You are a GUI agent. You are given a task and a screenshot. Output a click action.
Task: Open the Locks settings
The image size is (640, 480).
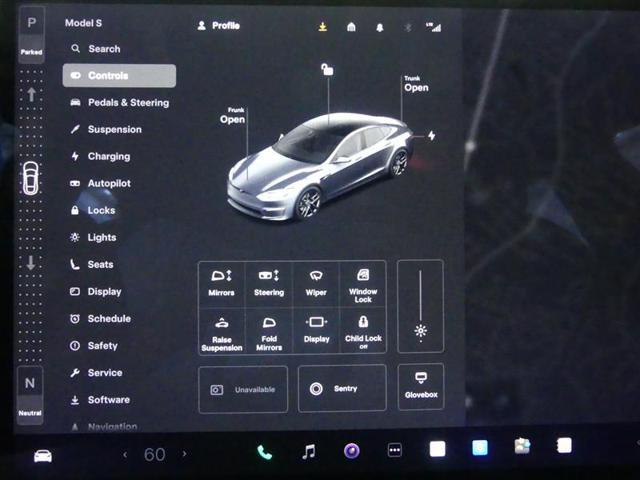click(93, 210)
